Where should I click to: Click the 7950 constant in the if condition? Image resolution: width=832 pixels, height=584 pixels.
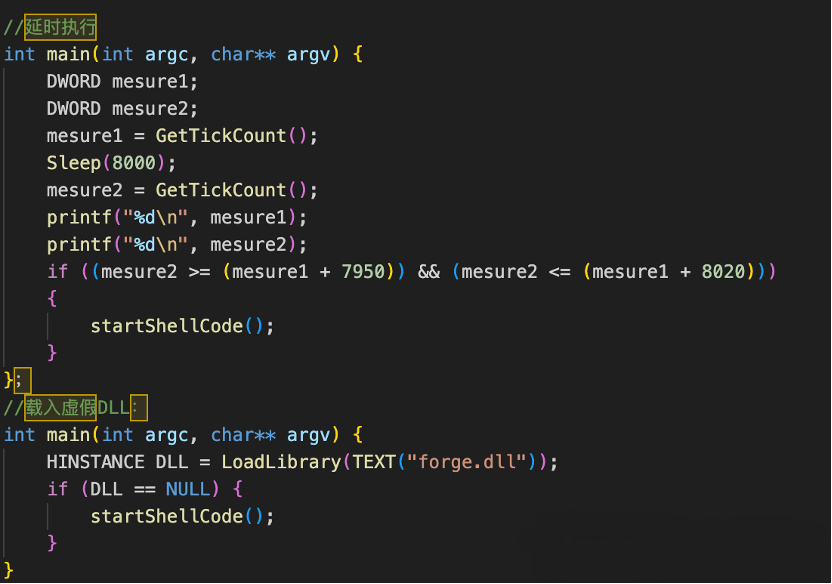pyautogui.click(x=362, y=271)
